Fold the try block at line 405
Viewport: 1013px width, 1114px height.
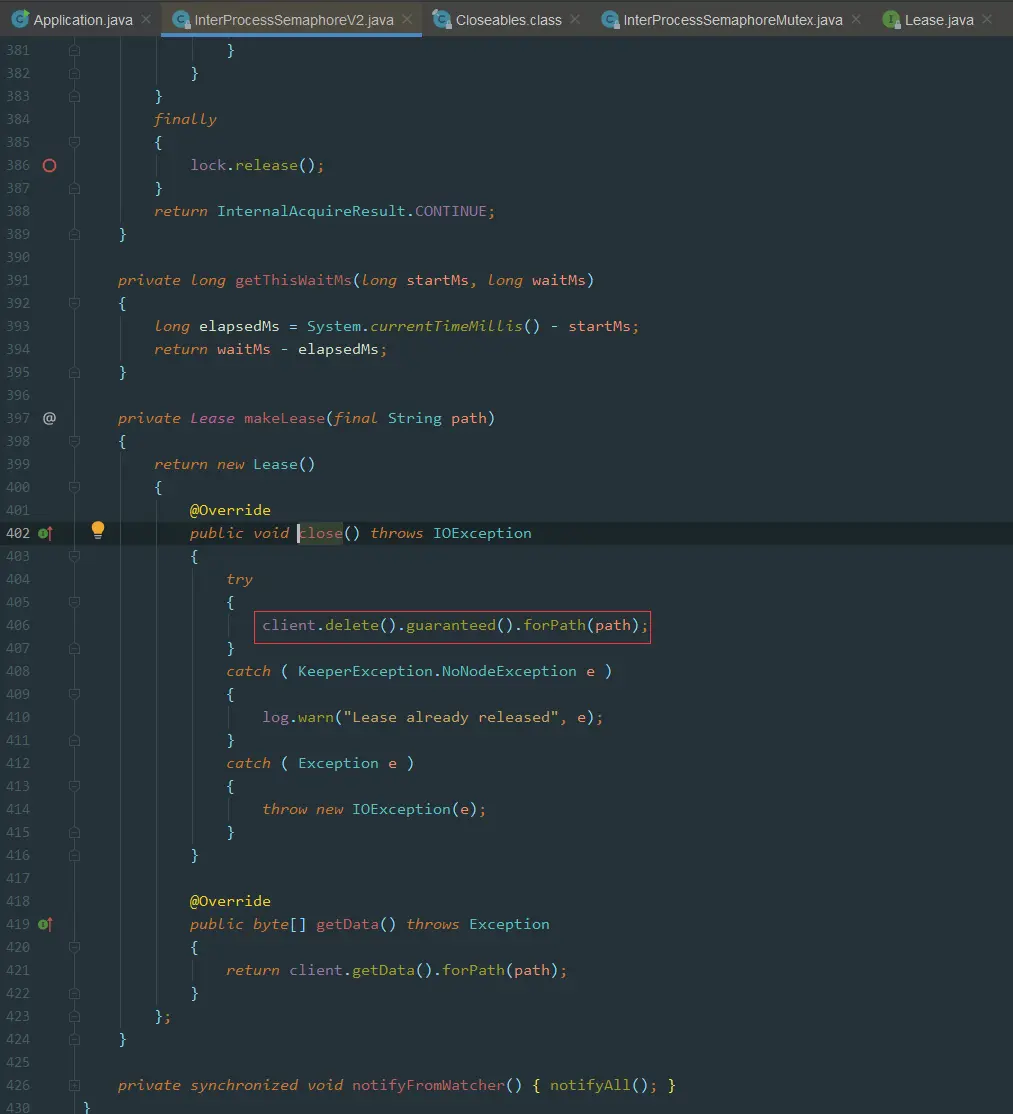coord(75,602)
